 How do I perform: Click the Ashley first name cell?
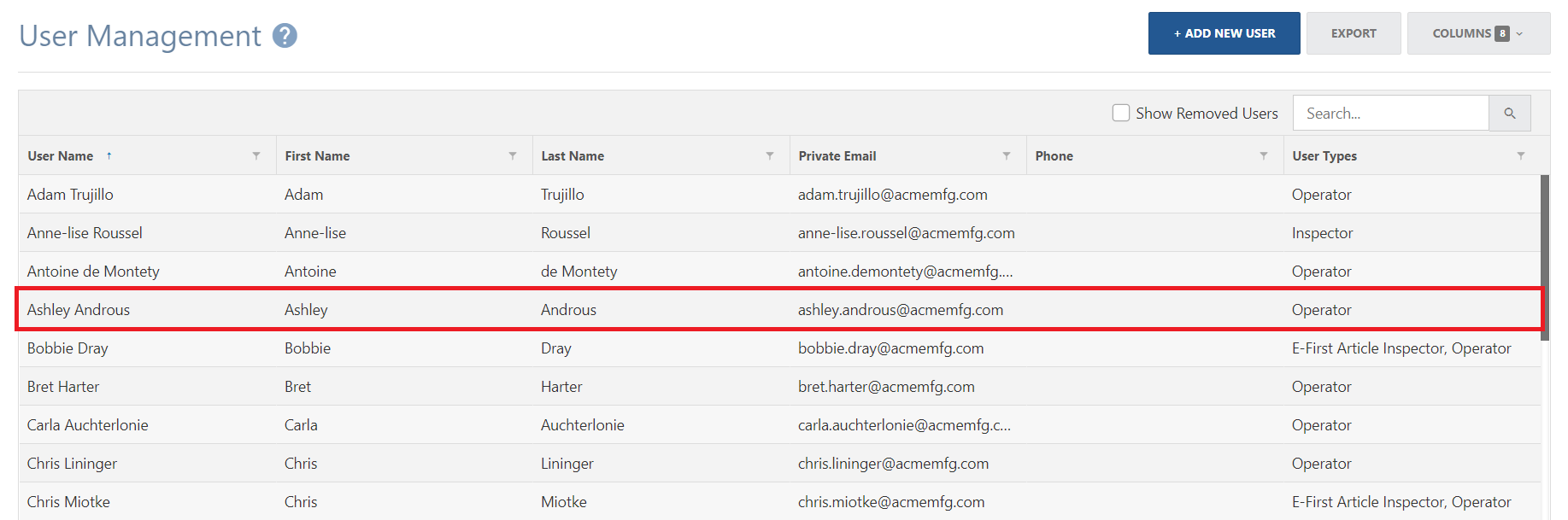coord(404,309)
